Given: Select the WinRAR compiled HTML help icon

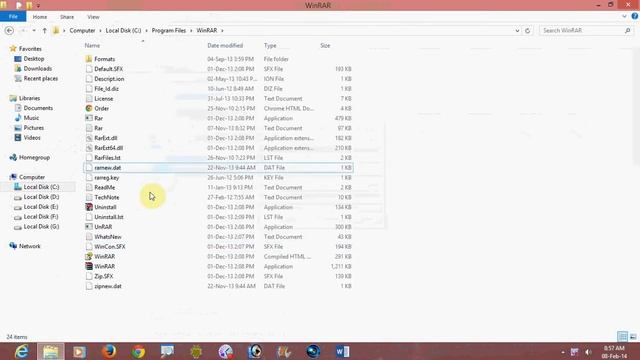Looking at the screenshot, I should pos(89,256).
